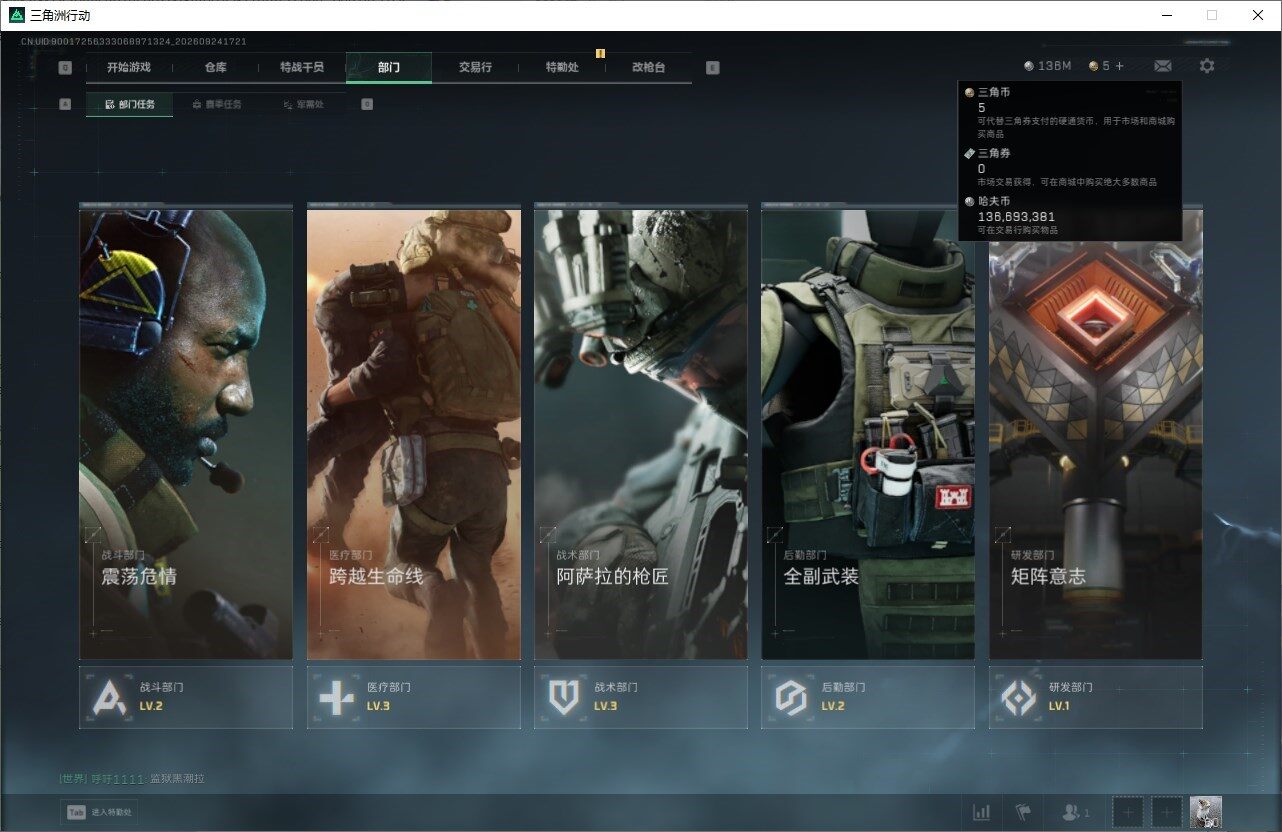Switch to the 赛季任务 sub-tab
1282x832 pixels.
click(x=216, y=104)
